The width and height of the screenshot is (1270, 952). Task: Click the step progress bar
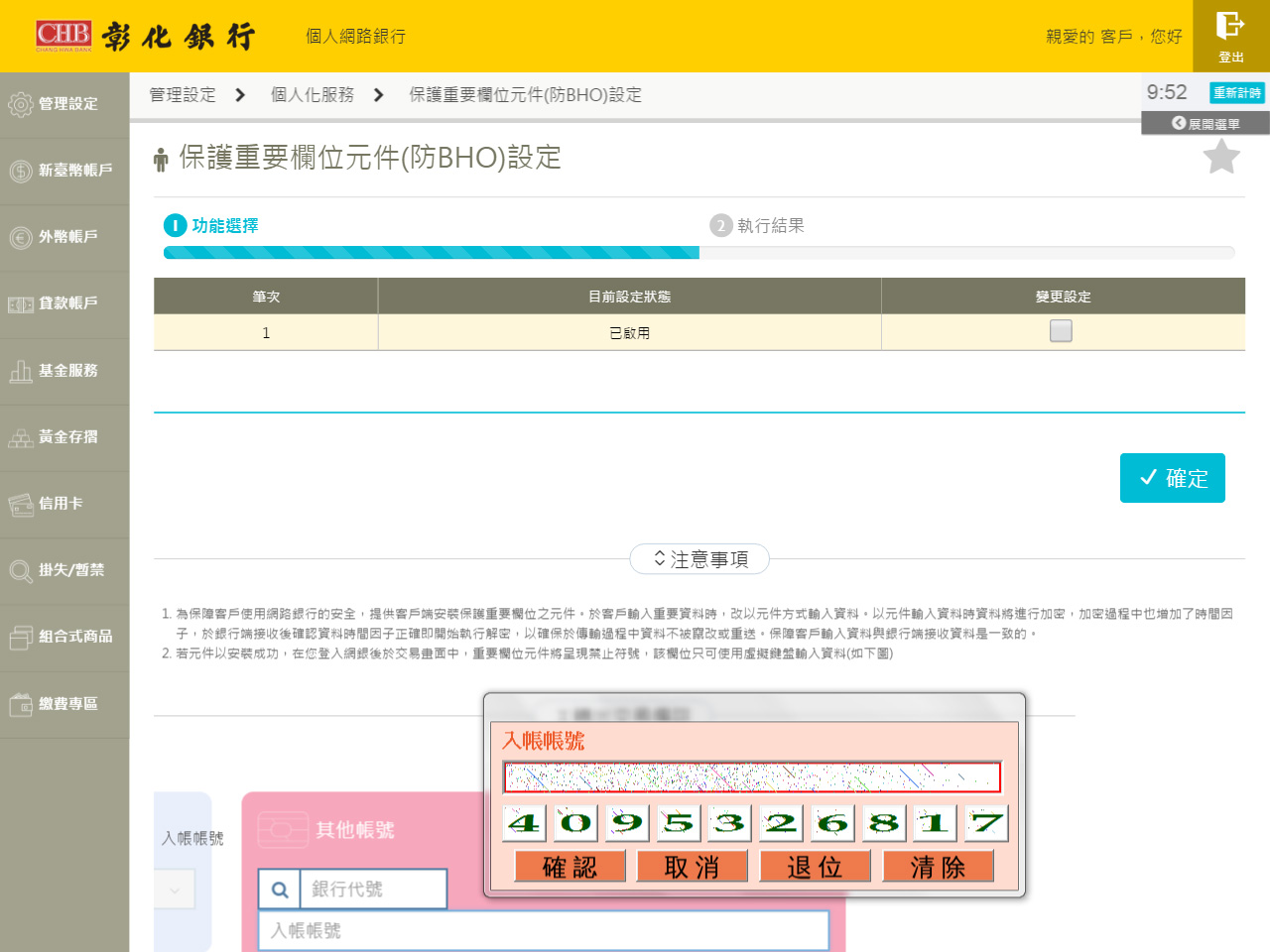698,253
